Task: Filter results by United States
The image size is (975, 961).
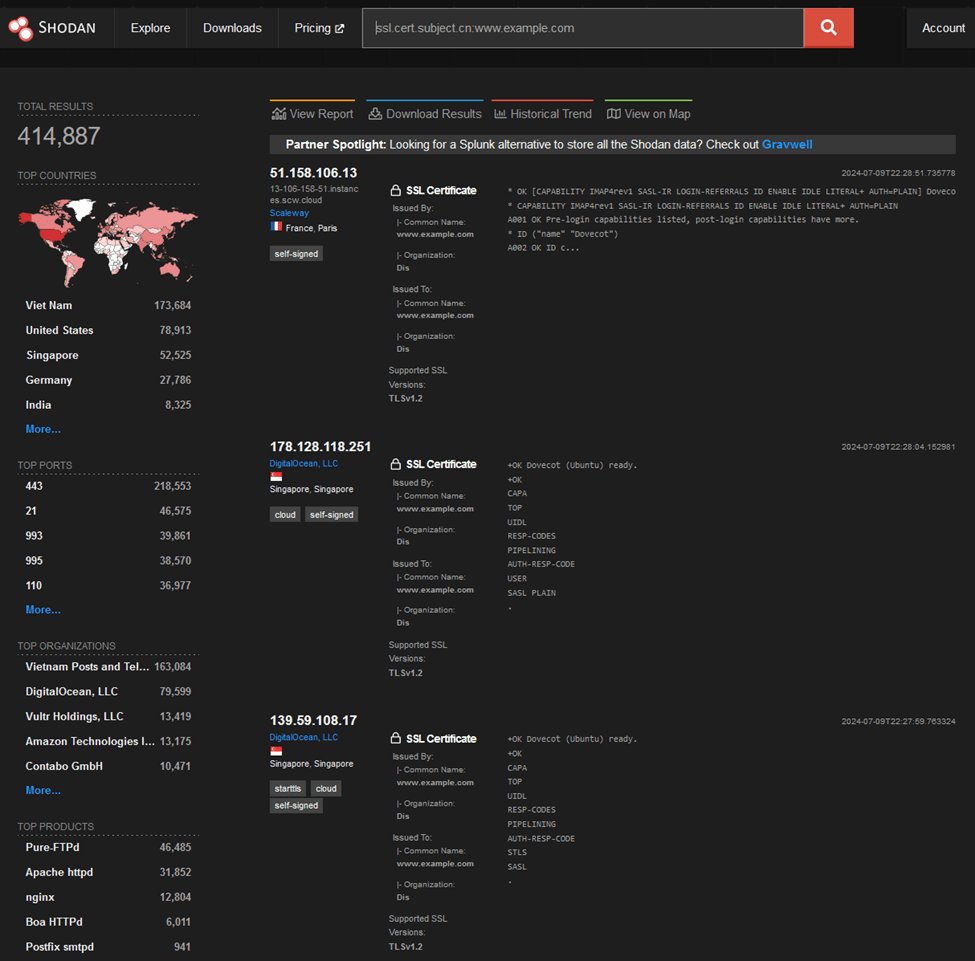Action: [x=108, y=330]
